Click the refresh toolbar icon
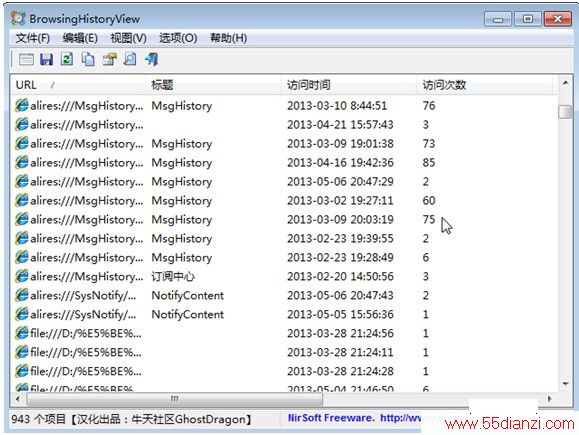This screenshot has height=435, width=579. (x=67, y=59)
